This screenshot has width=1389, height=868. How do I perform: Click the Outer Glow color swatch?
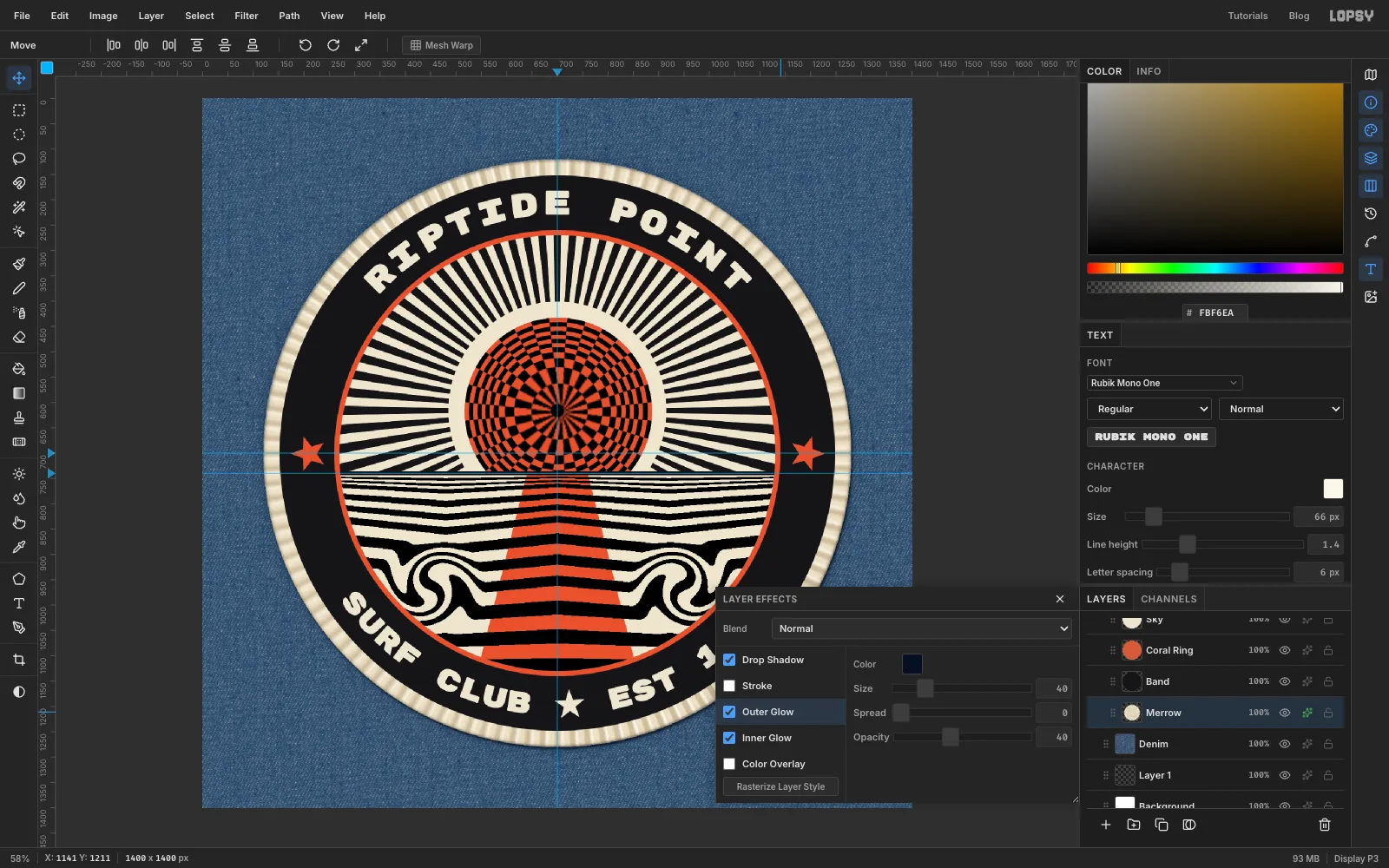(912, 664)
